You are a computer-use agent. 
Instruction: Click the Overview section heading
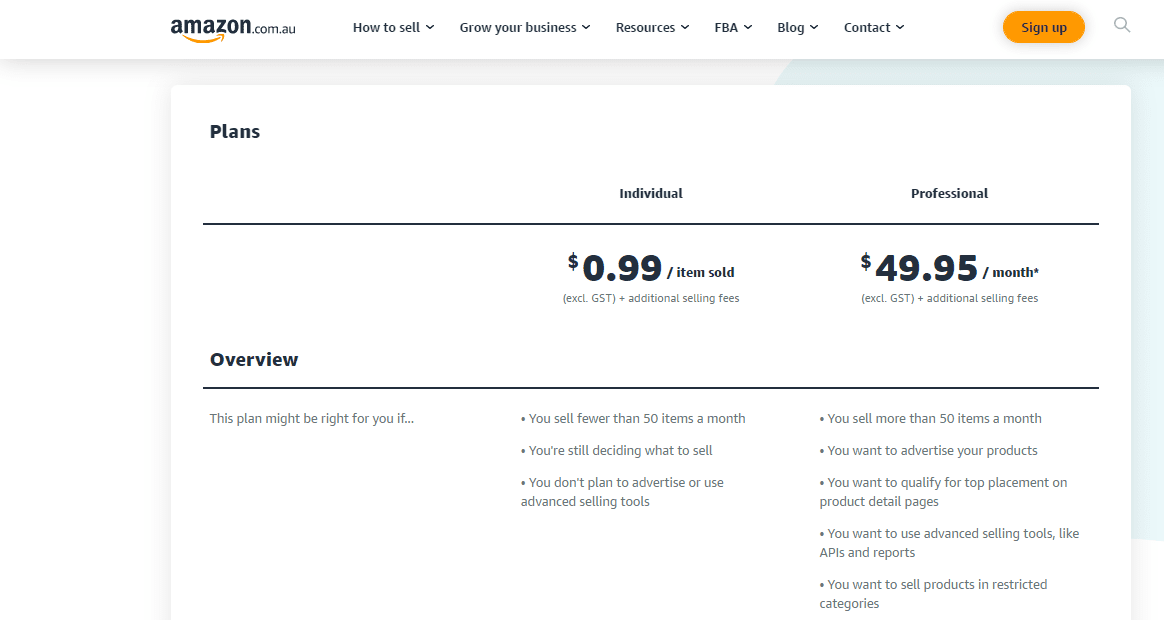pyautogui.click(x=253, y=359)
